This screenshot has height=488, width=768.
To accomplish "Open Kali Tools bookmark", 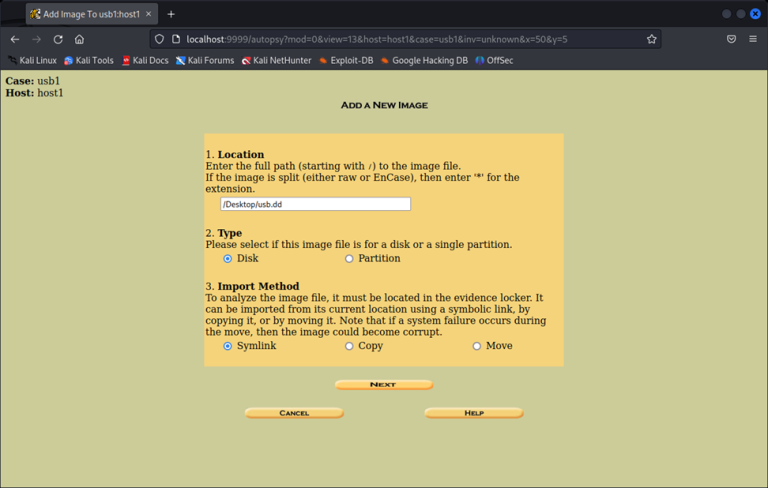I will [89, 60].
